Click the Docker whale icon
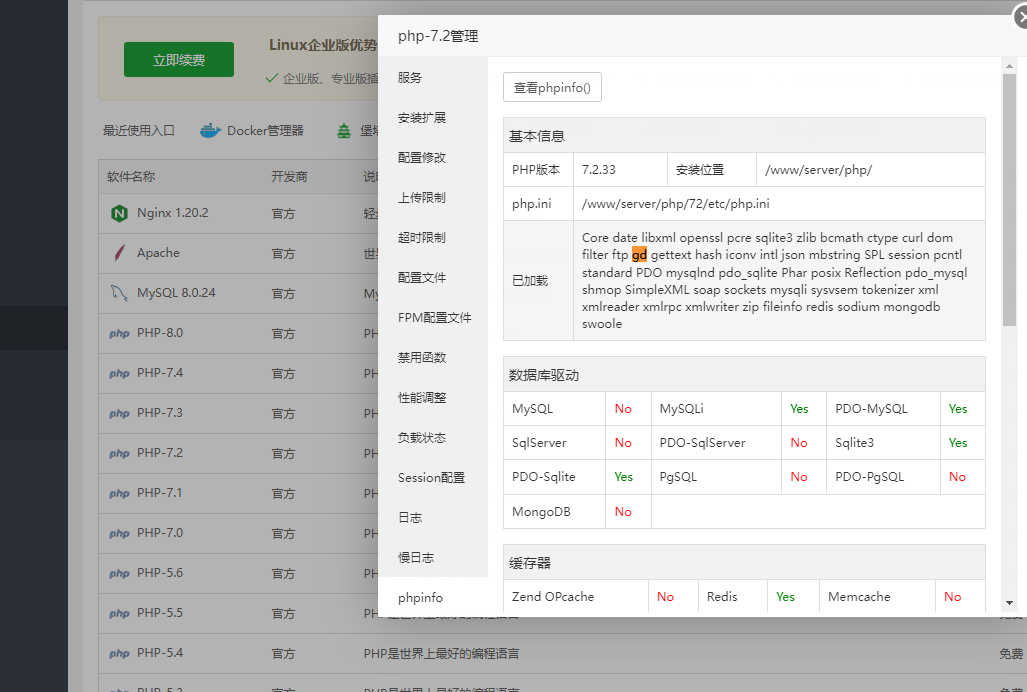This screenshot has height=692, width=1027. click(210, 130)
